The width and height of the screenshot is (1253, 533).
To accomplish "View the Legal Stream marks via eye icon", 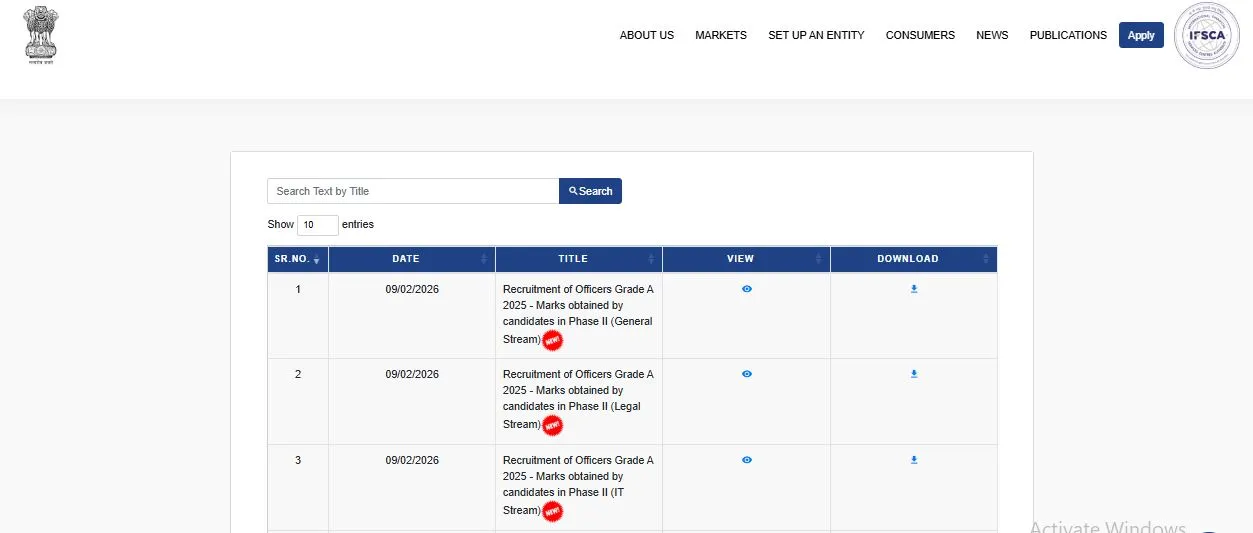I will (x=746, y=374).
